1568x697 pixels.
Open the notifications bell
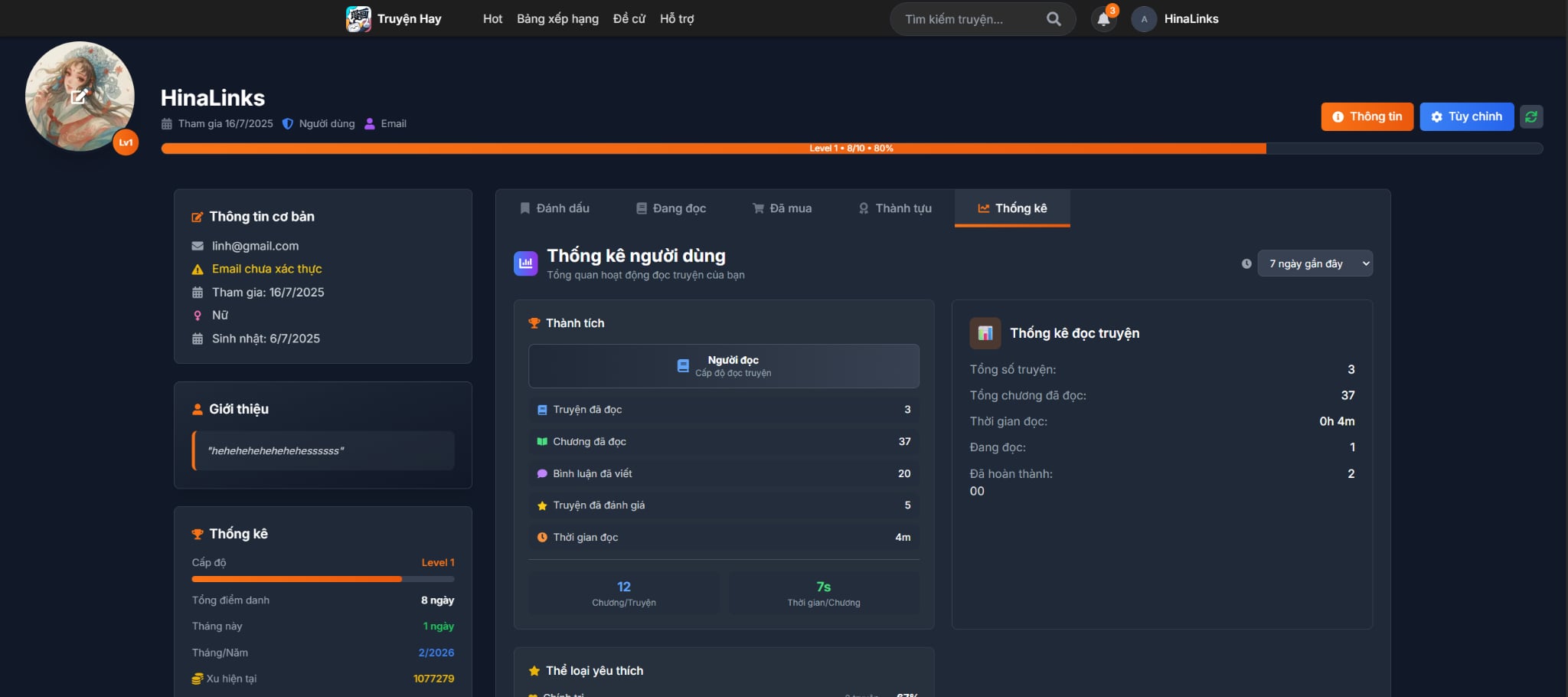pyautogui.click(x=1103, y=19)
